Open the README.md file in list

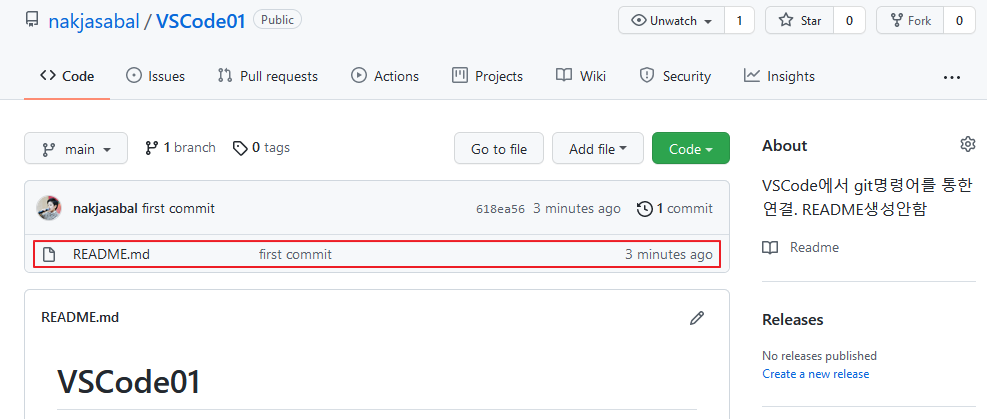111,254
